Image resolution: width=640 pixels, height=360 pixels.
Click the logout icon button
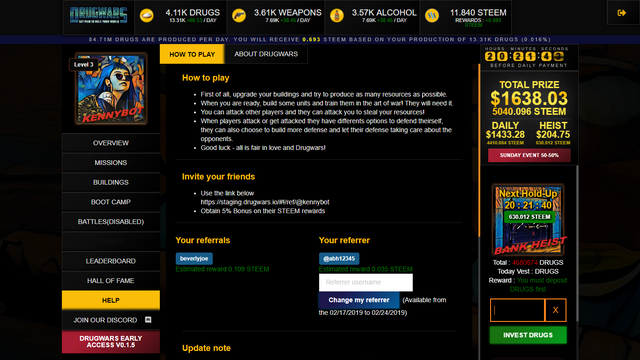pyautogui.click(x=622, y=13)
